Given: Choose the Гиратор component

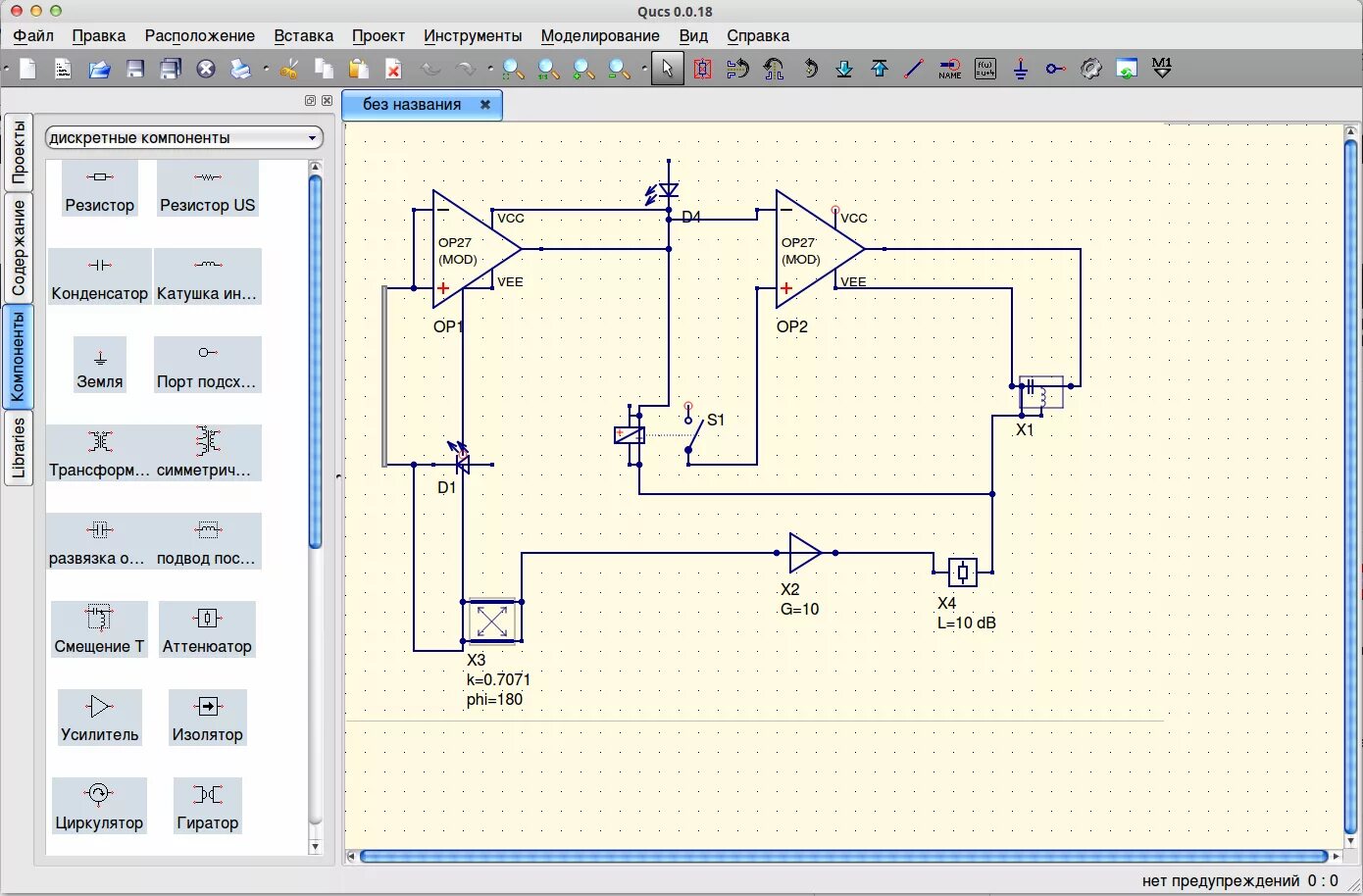Looking at the screenshot, I should point(207,807).
